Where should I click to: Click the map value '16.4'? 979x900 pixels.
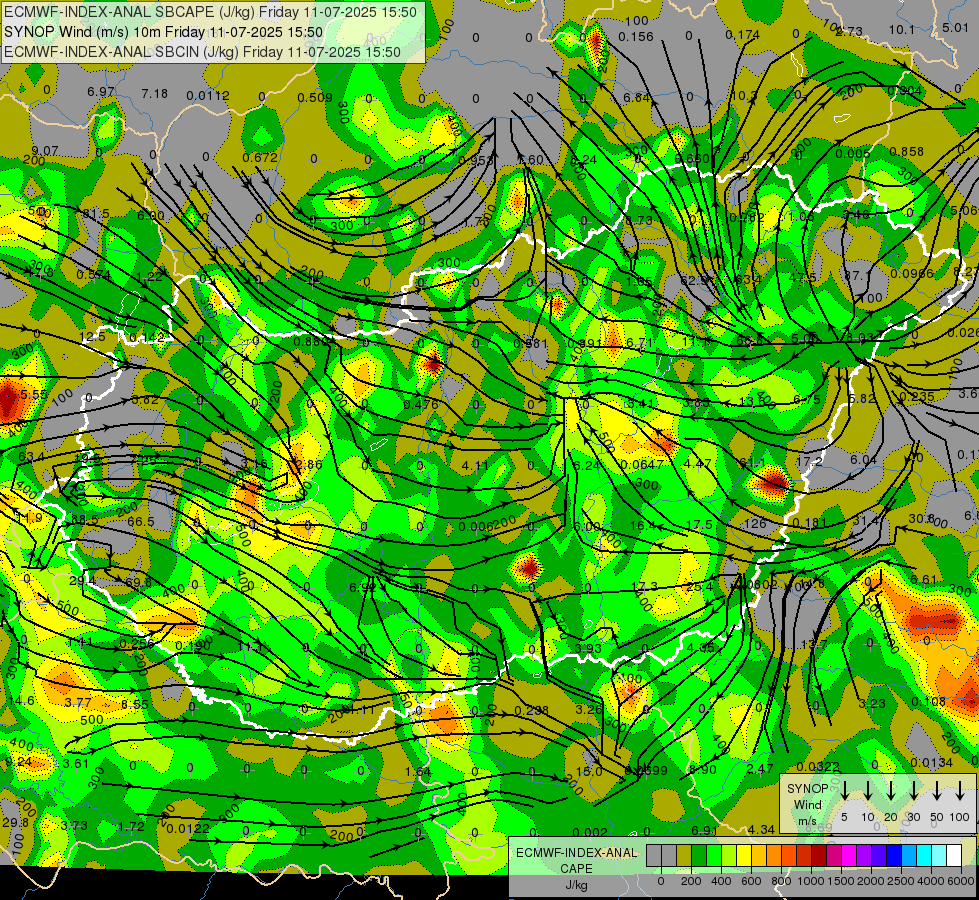pyautogui.click(x=643, y=526)
